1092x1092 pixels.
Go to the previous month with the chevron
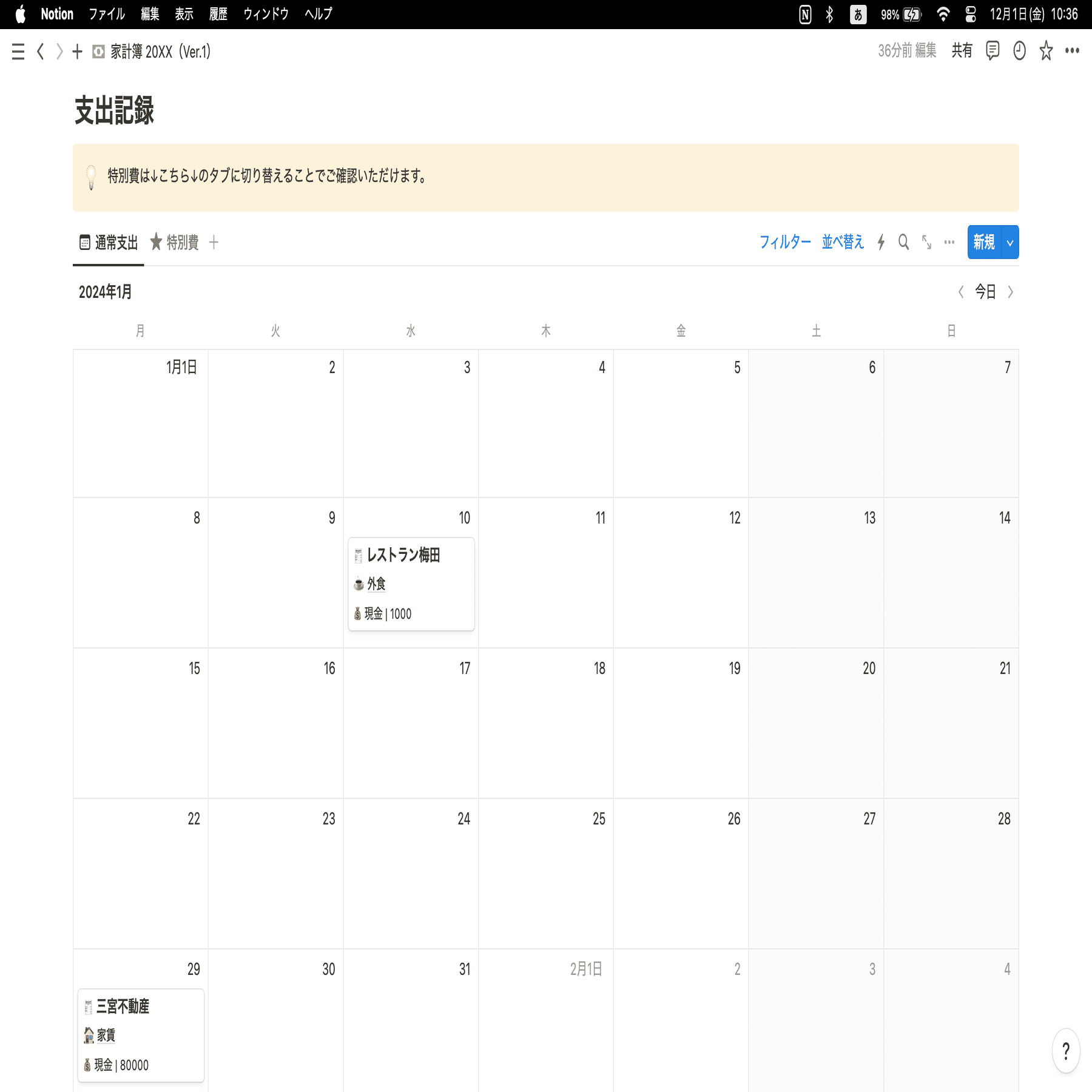click(x=961, y=292)
